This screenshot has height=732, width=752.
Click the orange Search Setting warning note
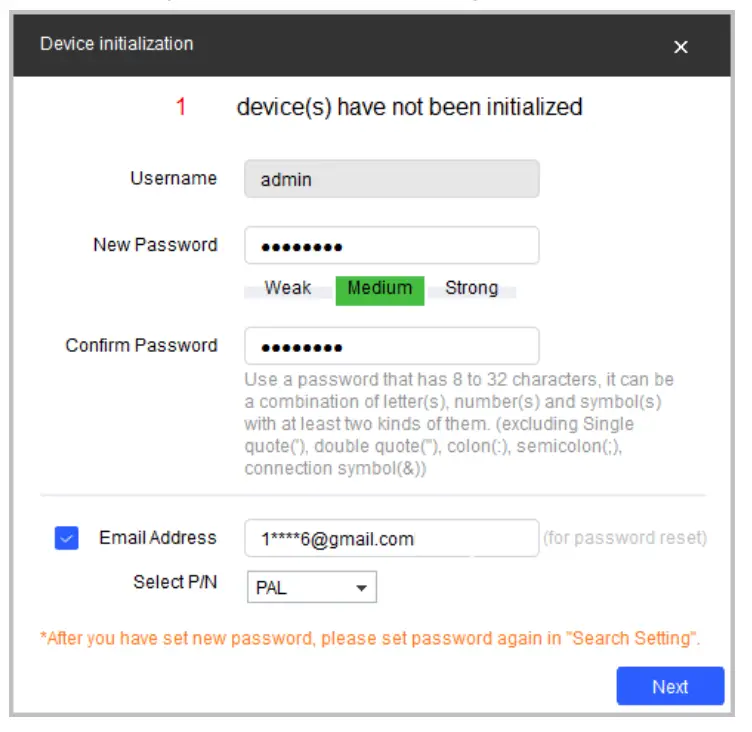[x=369, y=638]
